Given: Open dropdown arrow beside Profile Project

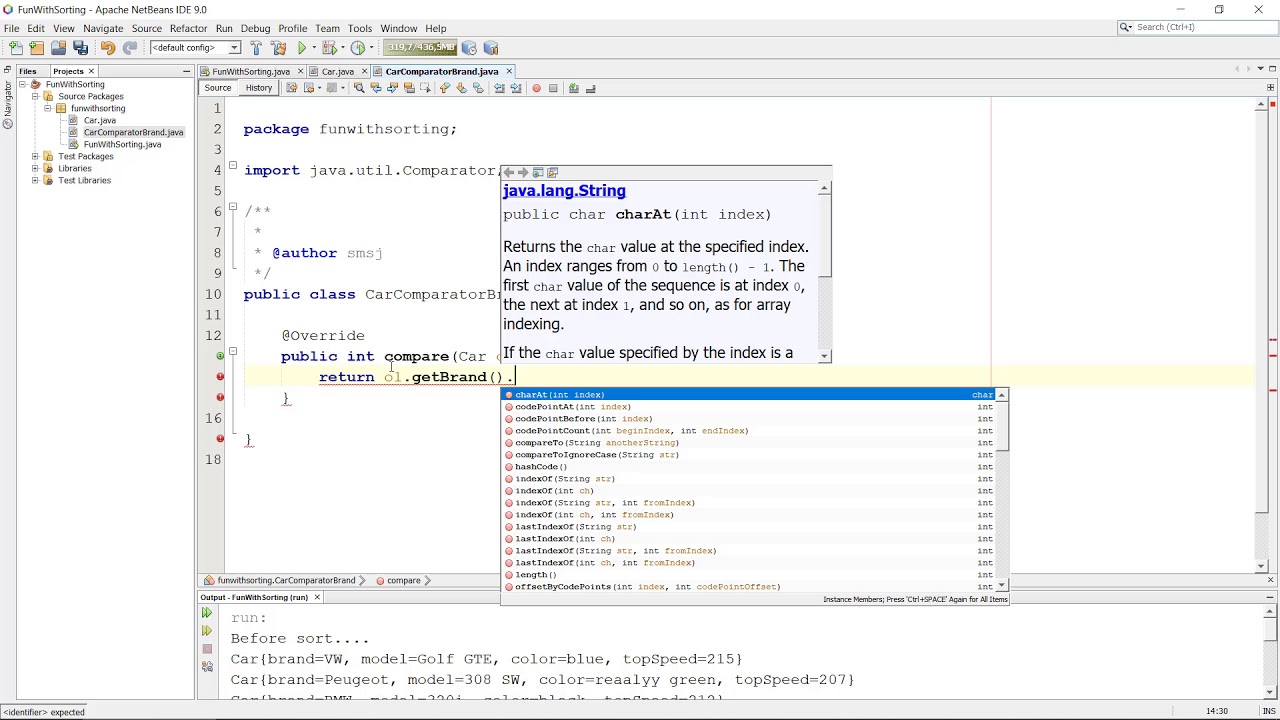Looking at the screenshot, I should (x=371, y=48).
